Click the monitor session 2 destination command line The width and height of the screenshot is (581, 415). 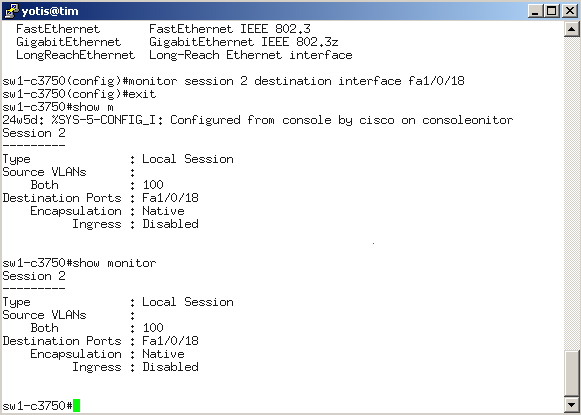[233, 81]
